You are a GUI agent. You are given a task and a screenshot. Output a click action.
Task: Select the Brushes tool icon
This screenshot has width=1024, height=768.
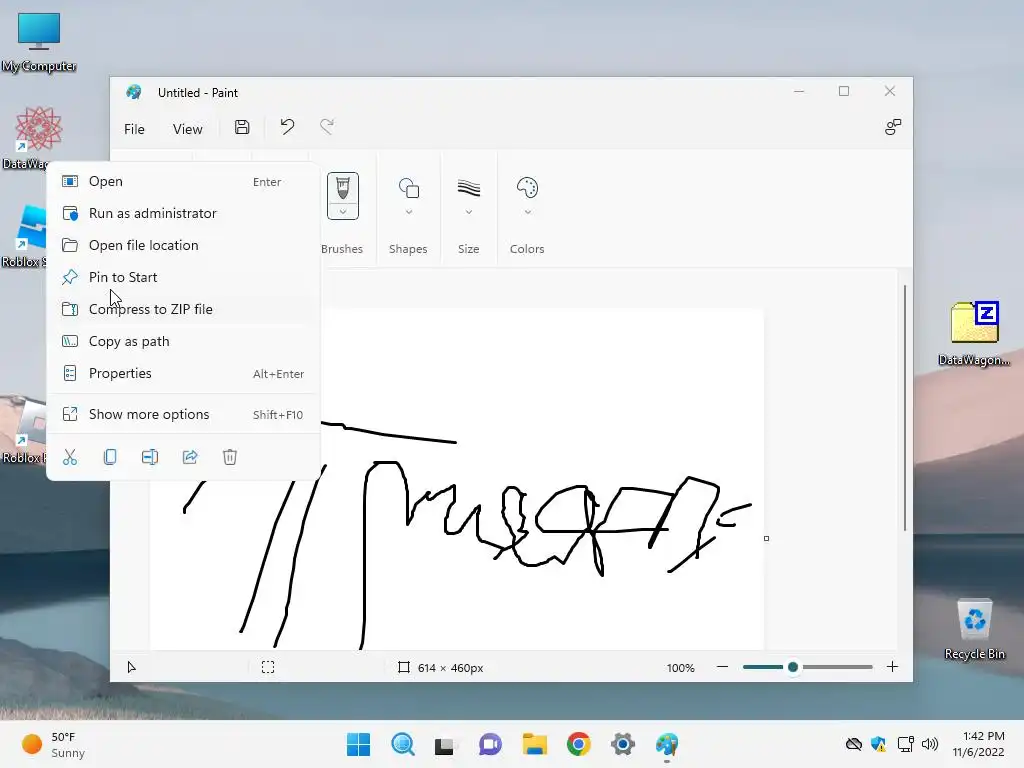[343, 189]
